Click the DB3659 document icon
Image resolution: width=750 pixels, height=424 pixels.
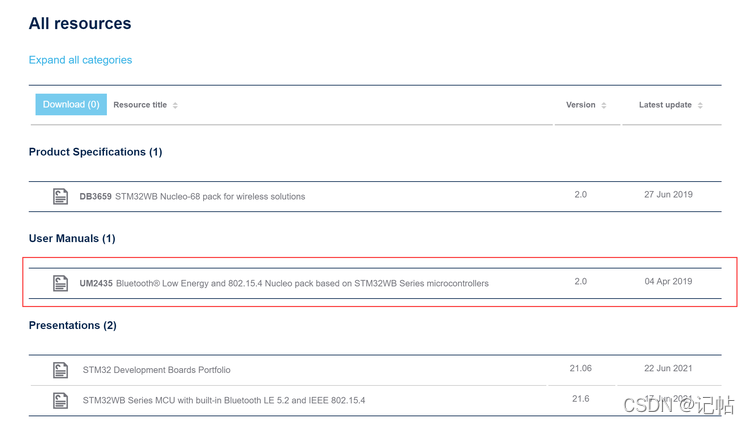60,196
